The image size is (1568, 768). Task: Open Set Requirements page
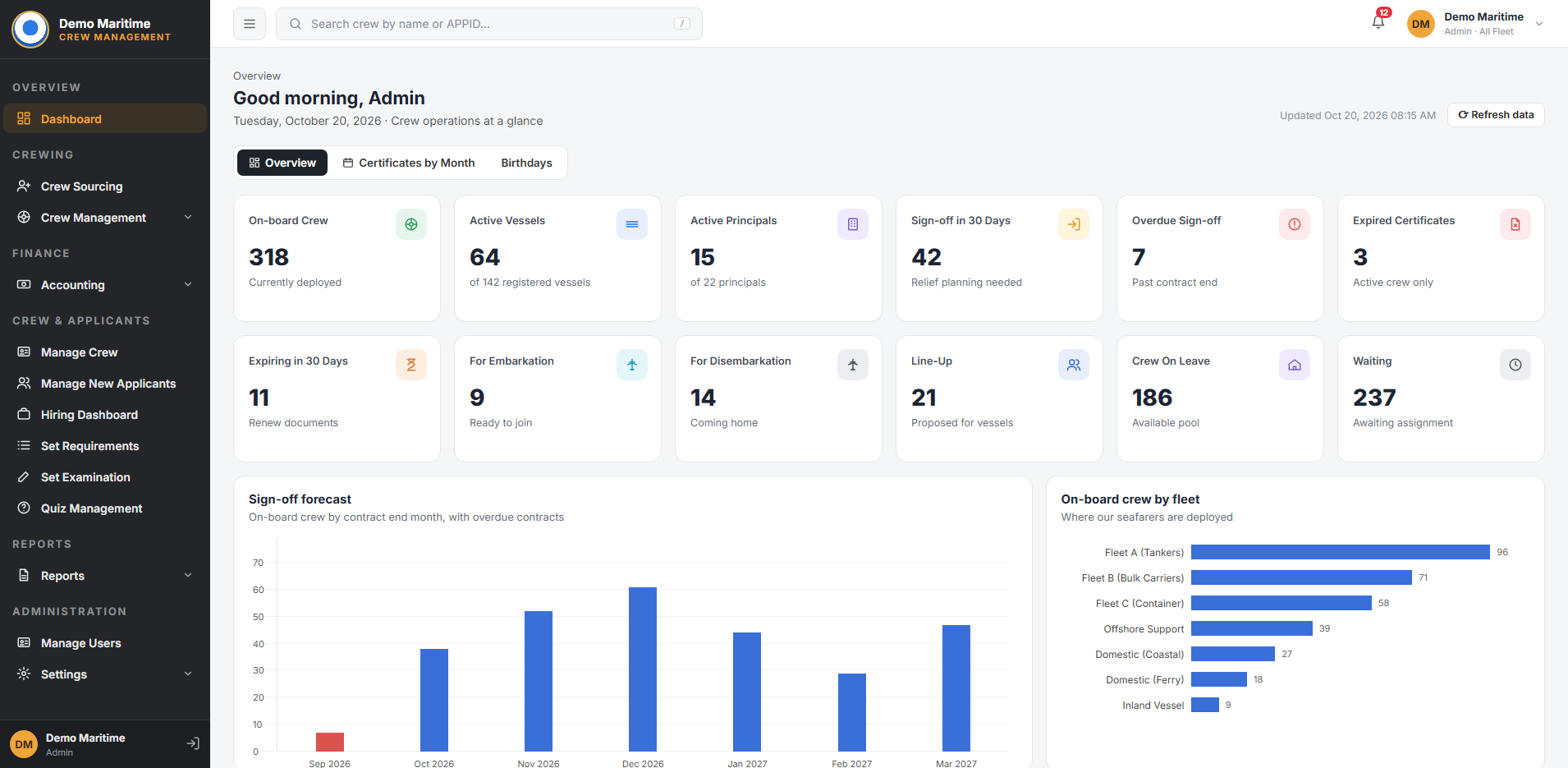click(x=105, y=446)
